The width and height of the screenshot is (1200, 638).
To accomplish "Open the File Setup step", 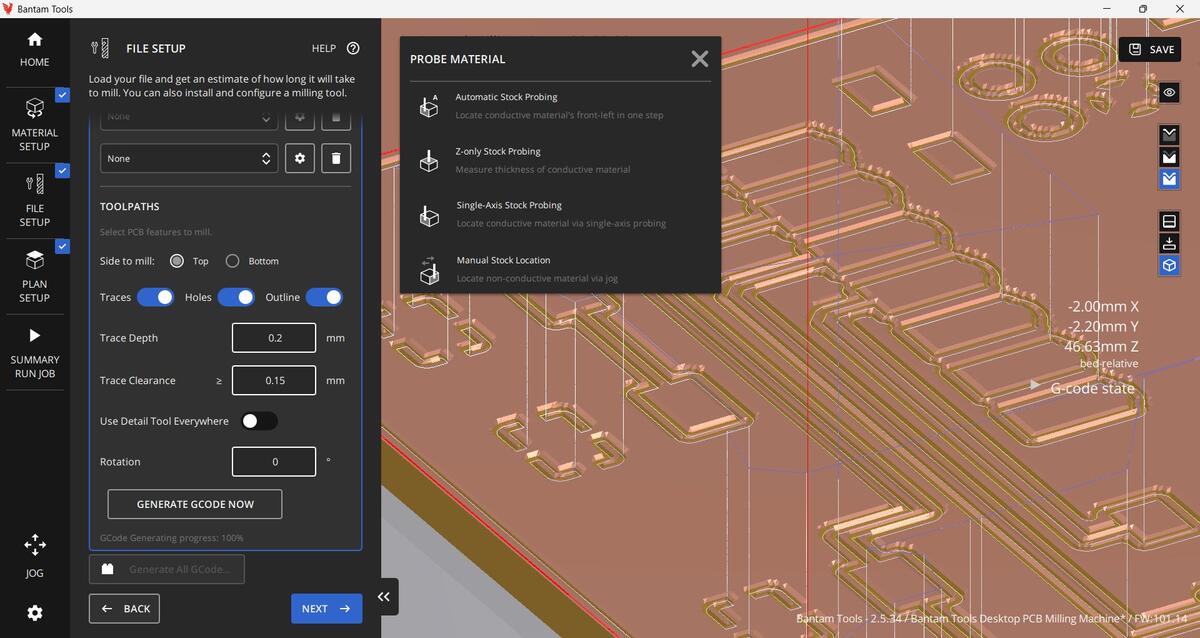I will click(34, 200).
